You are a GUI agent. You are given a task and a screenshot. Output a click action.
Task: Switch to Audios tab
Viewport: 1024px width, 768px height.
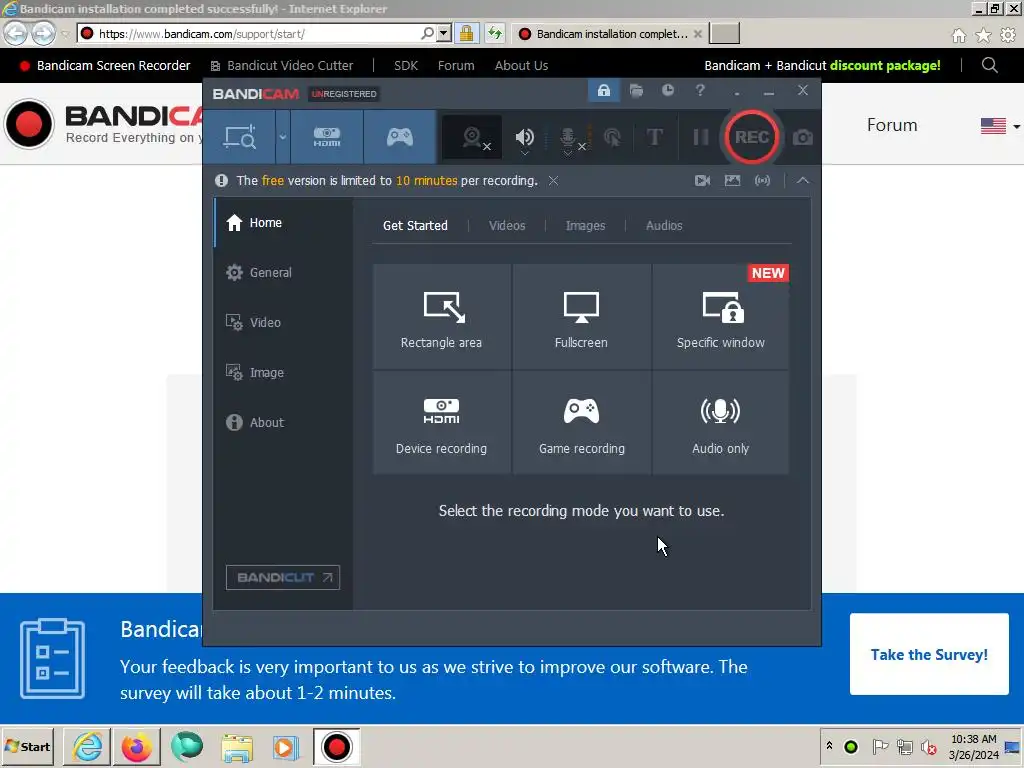[x=664, y=226]
